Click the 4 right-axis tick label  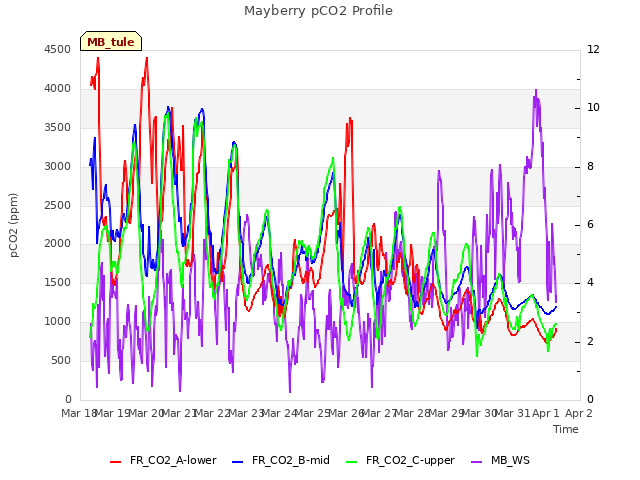click(x=590, y=282)
